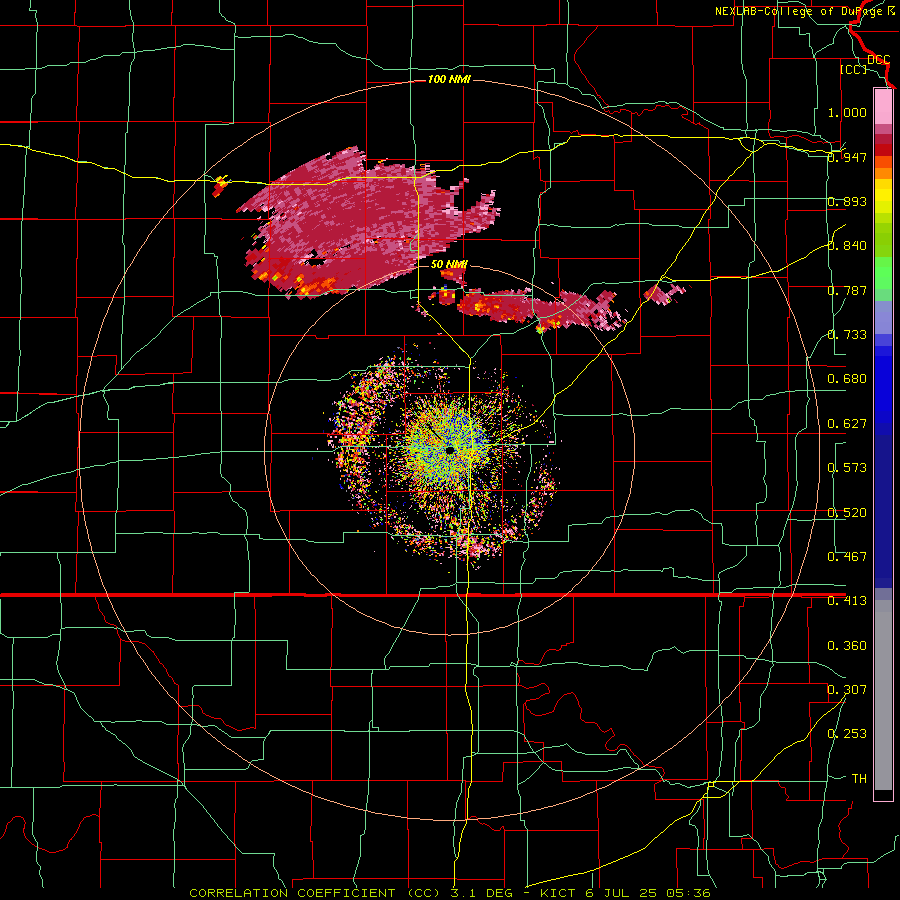Select the 0.893 legend value

(847, 201)
